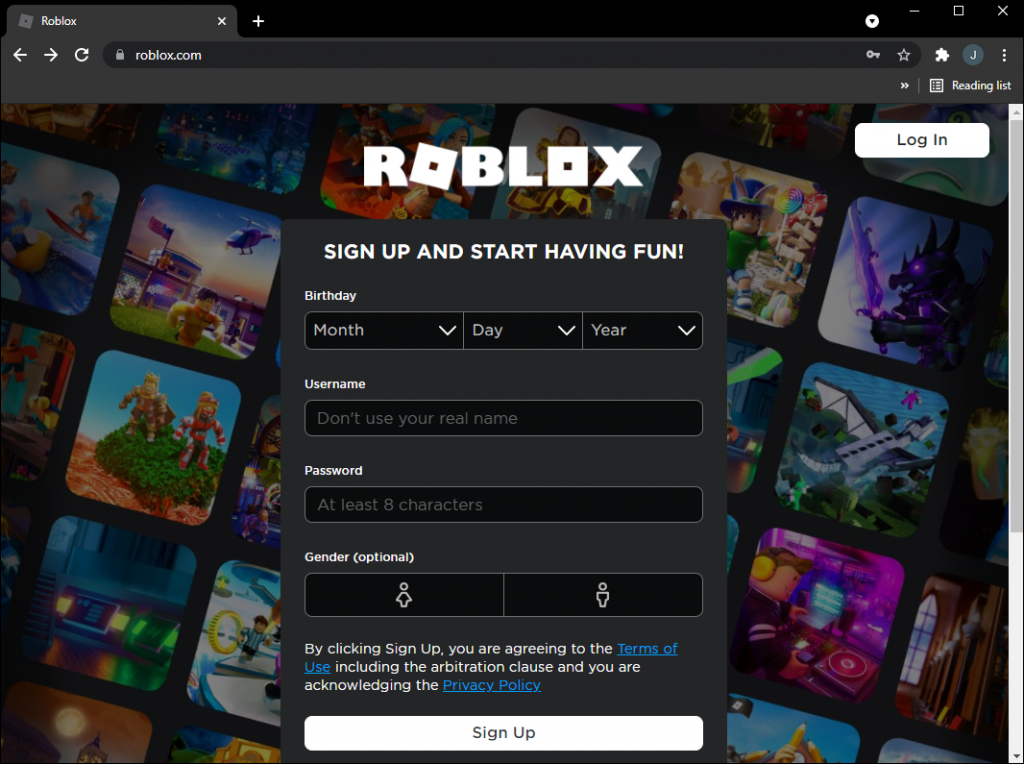The height and width of the screenshot is (764, 1024).
Task: Click the tab search dropdown circle icon
Action: [872, 21]
